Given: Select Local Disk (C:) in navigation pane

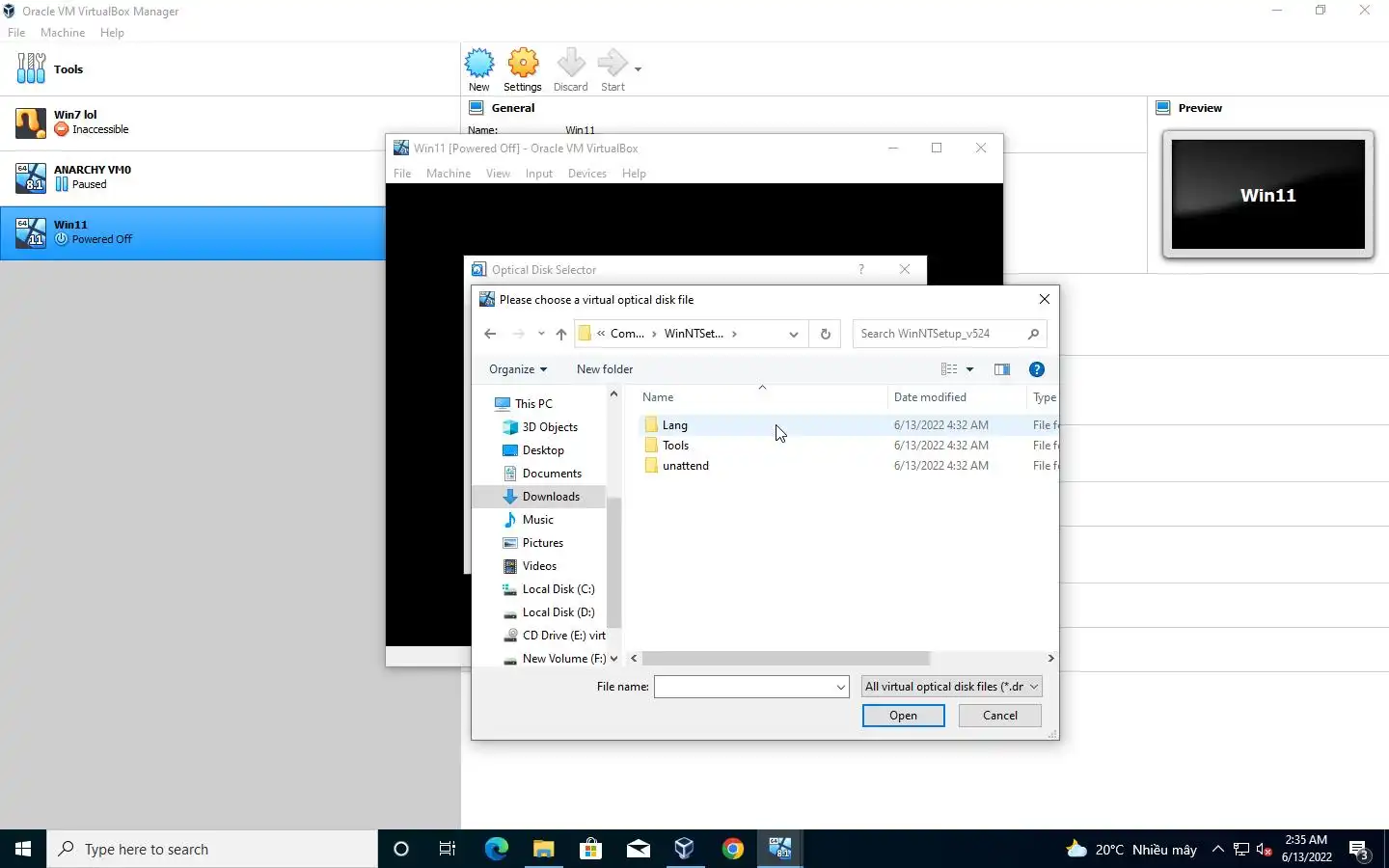Looking at the screenshot, I should coord(558,589).
